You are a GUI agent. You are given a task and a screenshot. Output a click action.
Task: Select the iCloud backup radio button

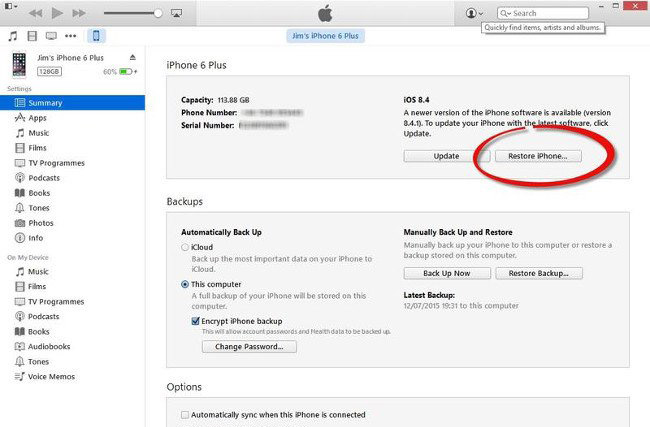[185, 247]
